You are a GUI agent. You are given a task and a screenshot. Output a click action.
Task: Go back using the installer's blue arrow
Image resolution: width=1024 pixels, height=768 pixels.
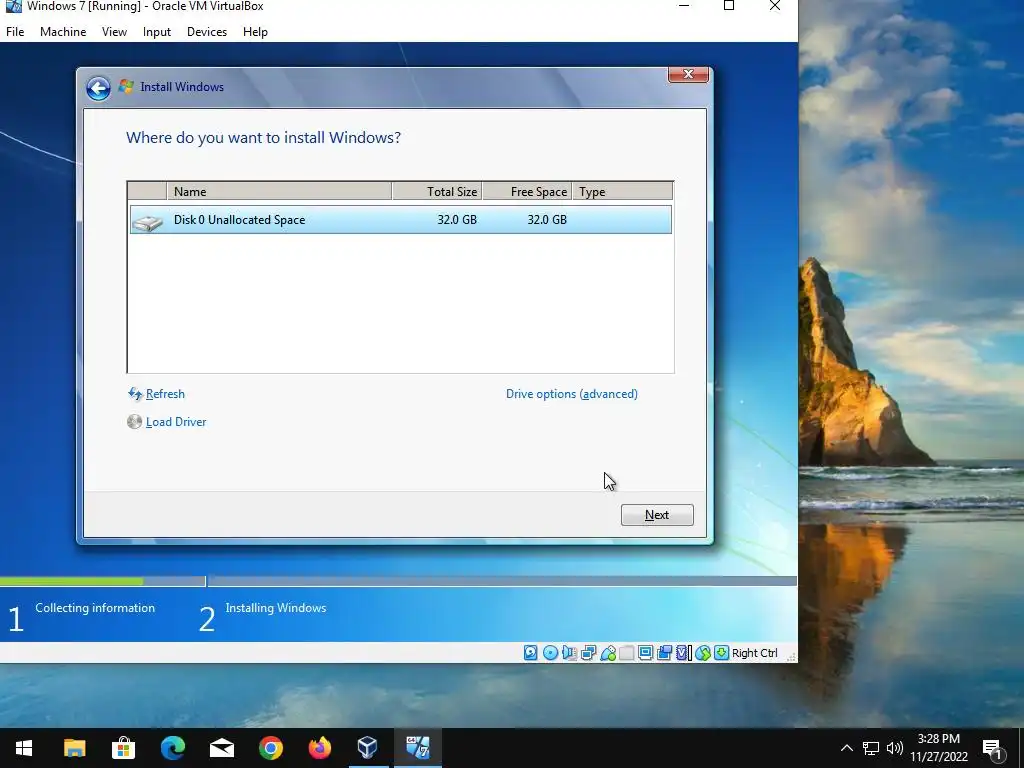tap(98, 88)
